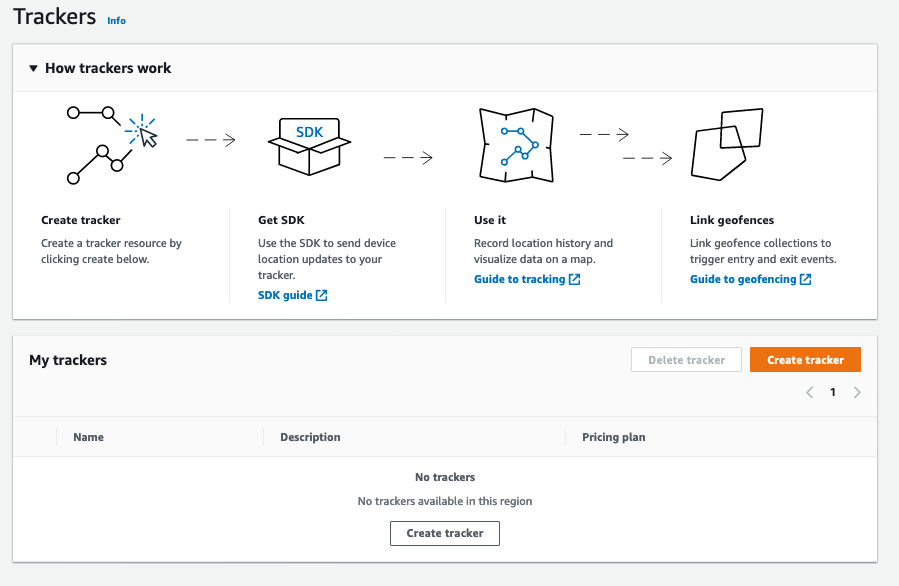The height and width of the screenshot is (586, 899).
Task: Click the Info link beside Trackers heading
Action: click(116, 20)
